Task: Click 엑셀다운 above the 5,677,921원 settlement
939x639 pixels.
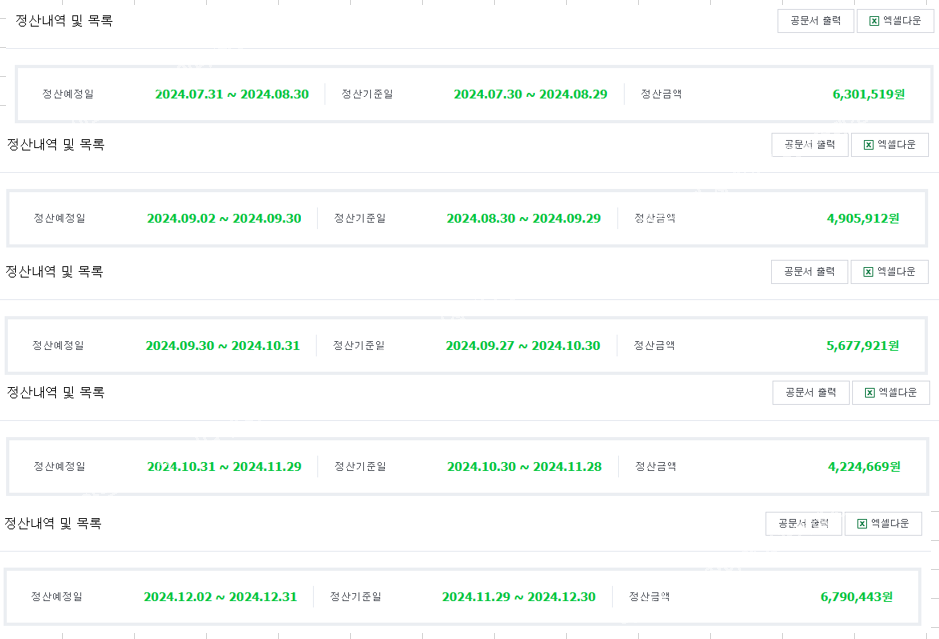Action: pyautogui.click(x=889, y=272)
